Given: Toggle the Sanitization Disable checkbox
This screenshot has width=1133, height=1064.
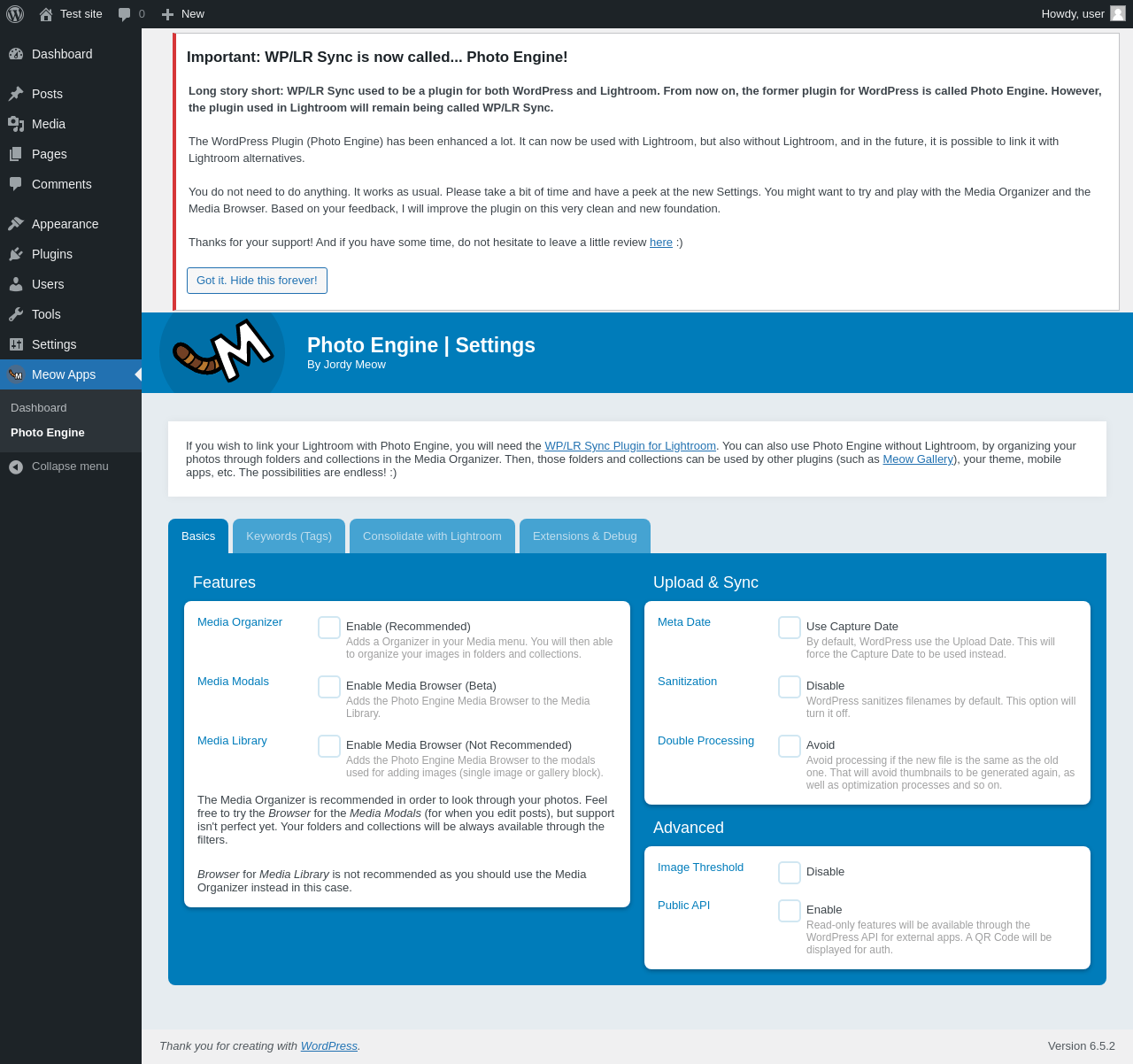Looking at the screenshot, I should (790, 687).
